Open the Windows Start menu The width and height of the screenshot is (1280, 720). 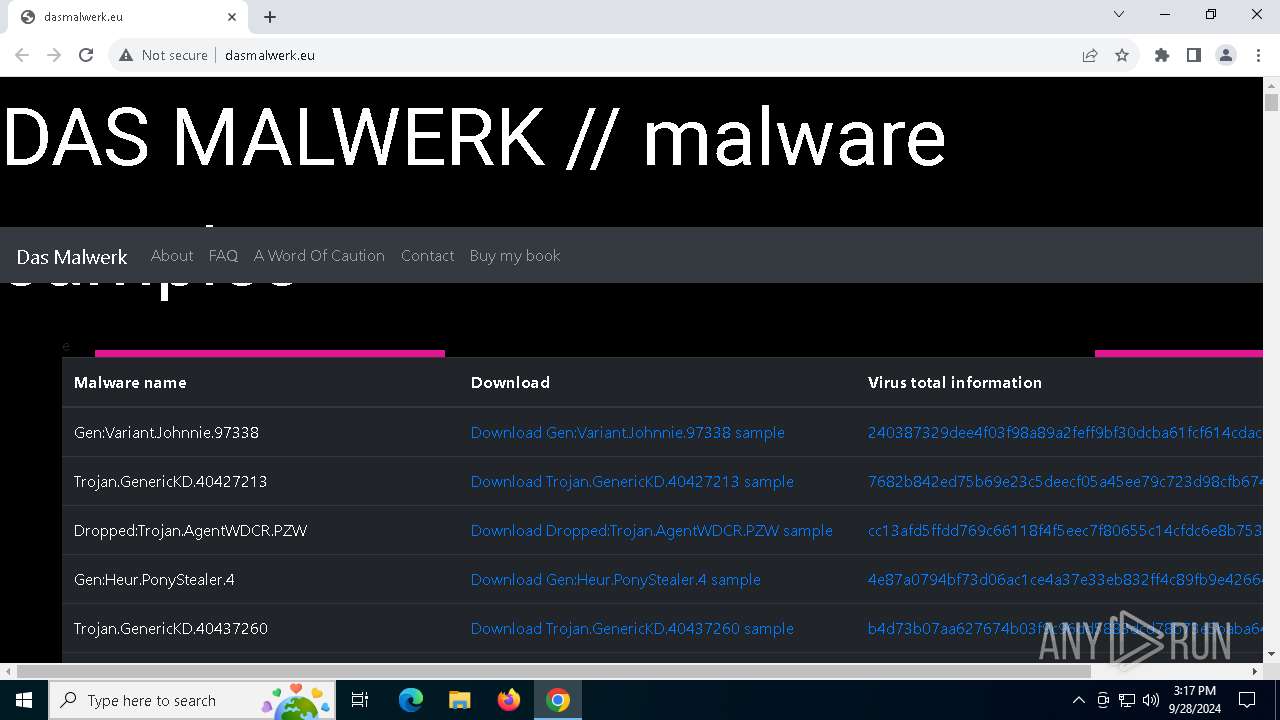[x=24, y=700]
